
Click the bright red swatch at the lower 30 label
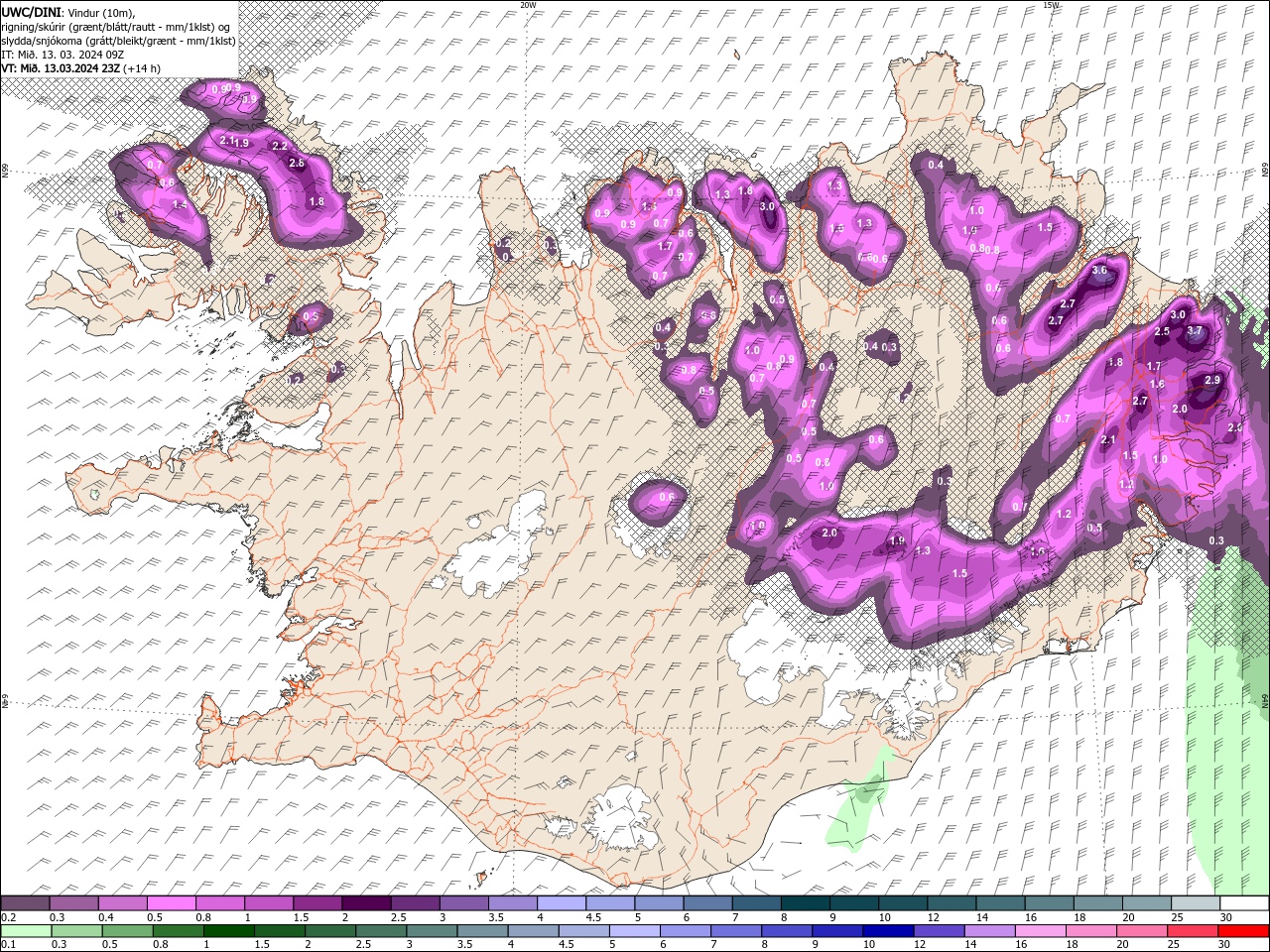point(1244,931)
